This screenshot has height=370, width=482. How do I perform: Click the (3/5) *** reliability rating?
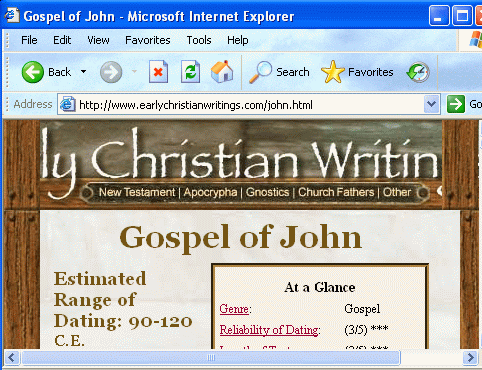tap(366, 330)
